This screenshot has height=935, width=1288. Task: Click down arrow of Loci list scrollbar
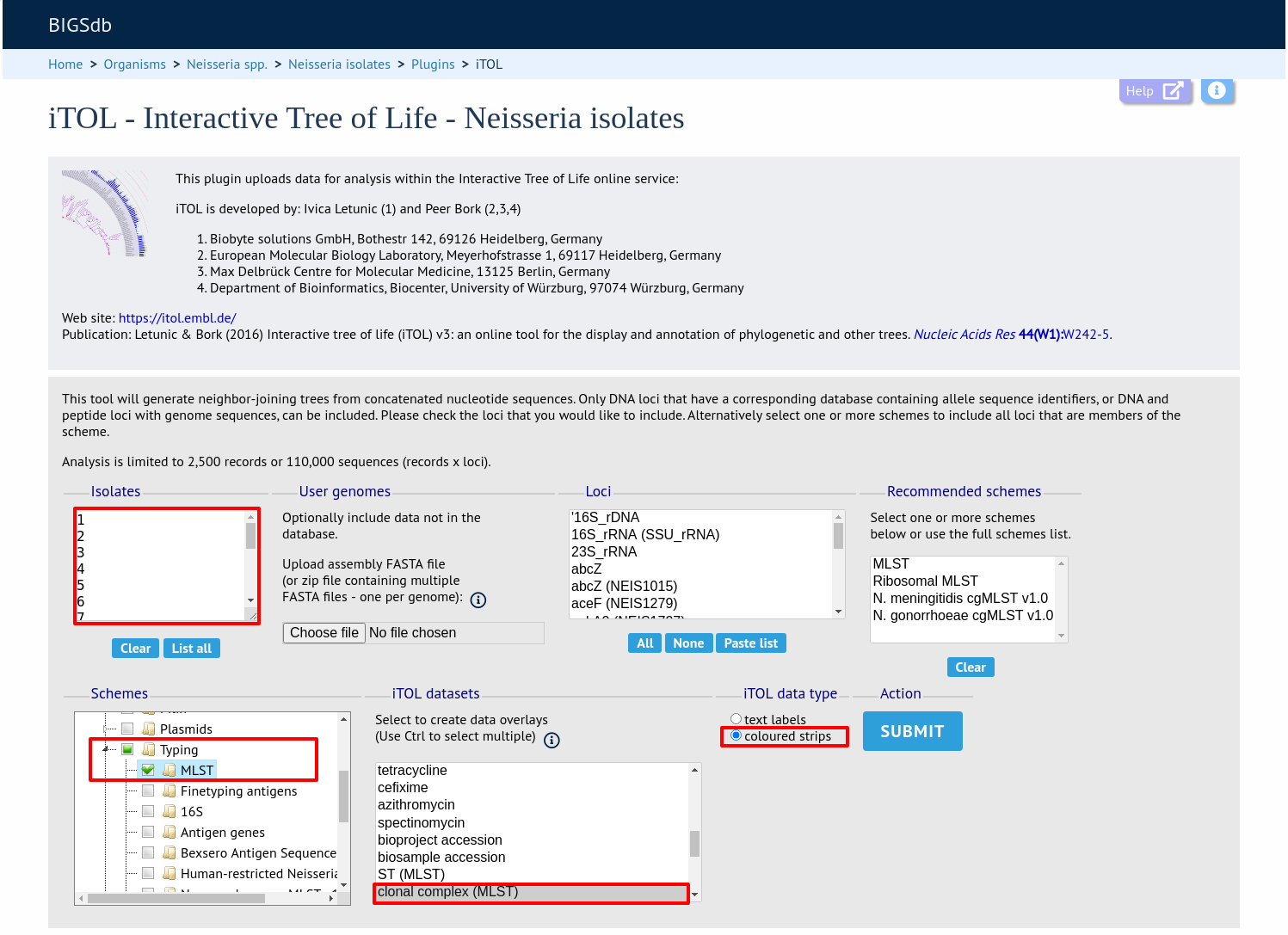click(x=838, y=612)
